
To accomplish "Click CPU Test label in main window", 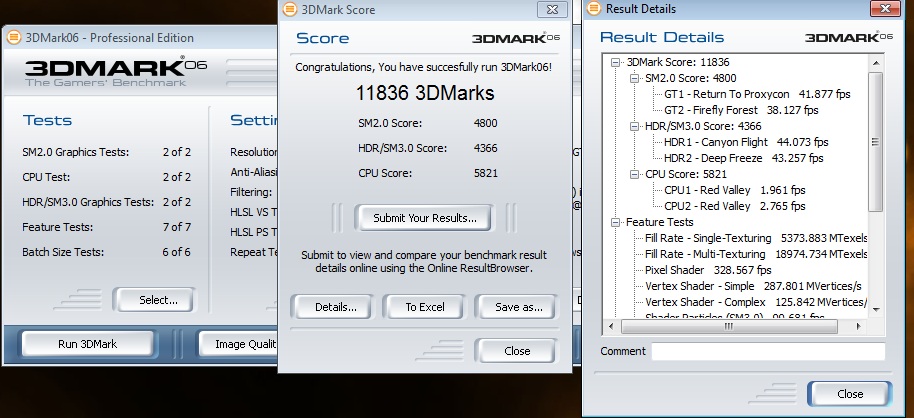I will pyautogui.click(x=46, y=177).
